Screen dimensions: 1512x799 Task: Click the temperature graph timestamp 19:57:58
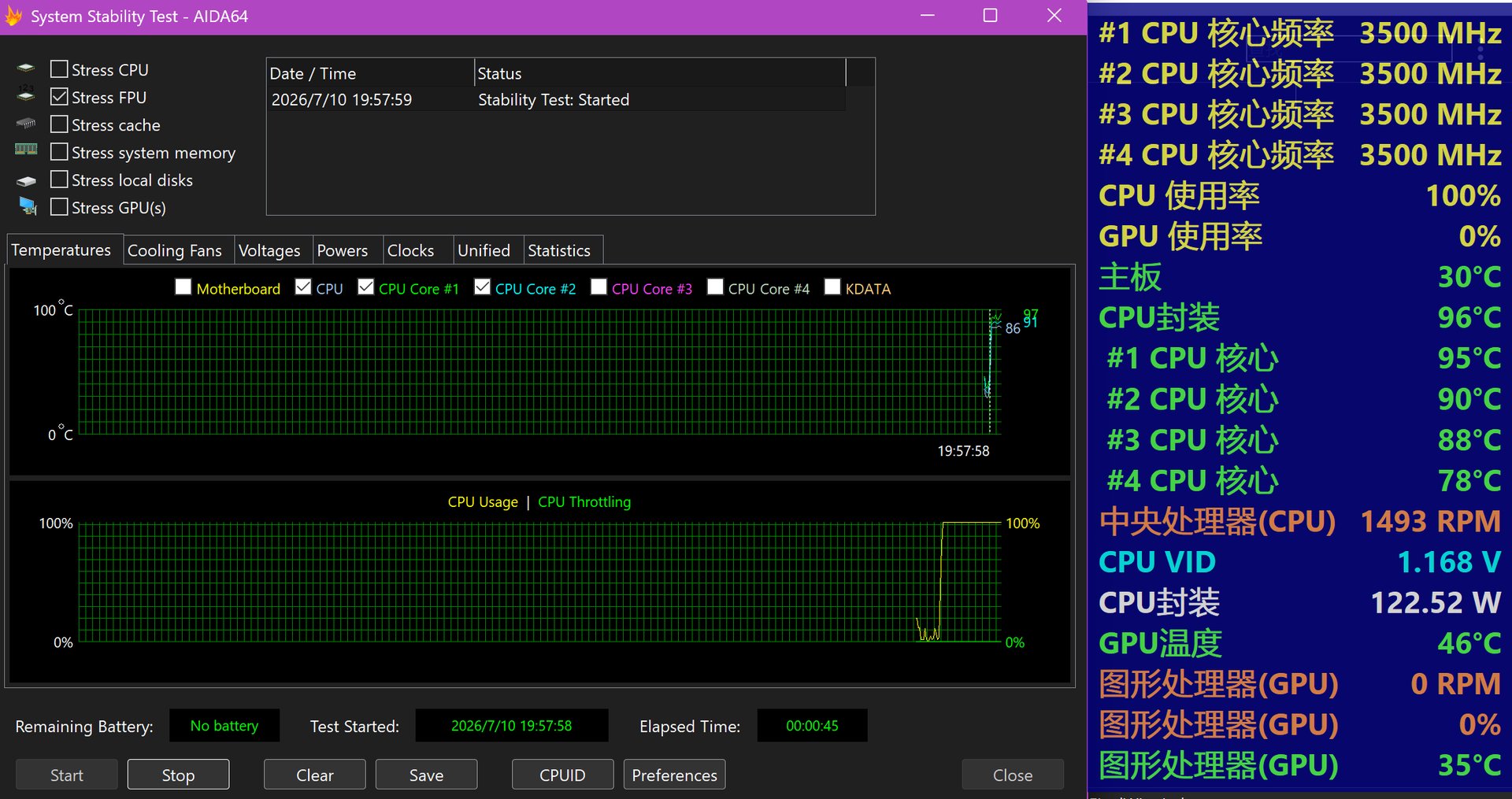tap(963, 451)
